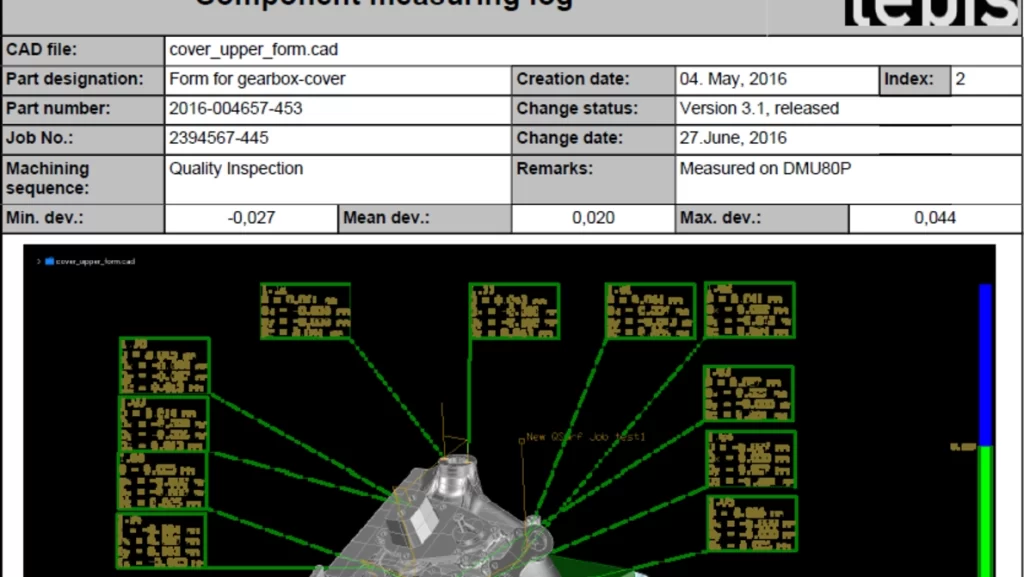1024x577 pixels.
Task: Click the part number 2016-004657-453 field
Action: click(x=338, y=108)
